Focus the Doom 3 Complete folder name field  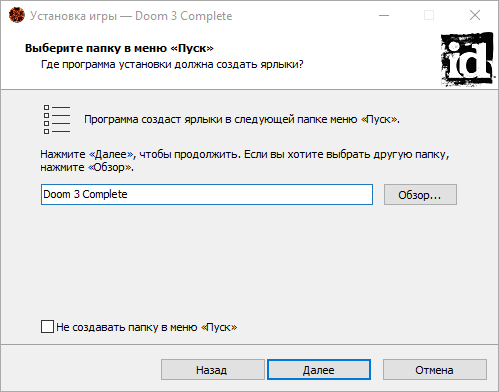coord(207,194)
